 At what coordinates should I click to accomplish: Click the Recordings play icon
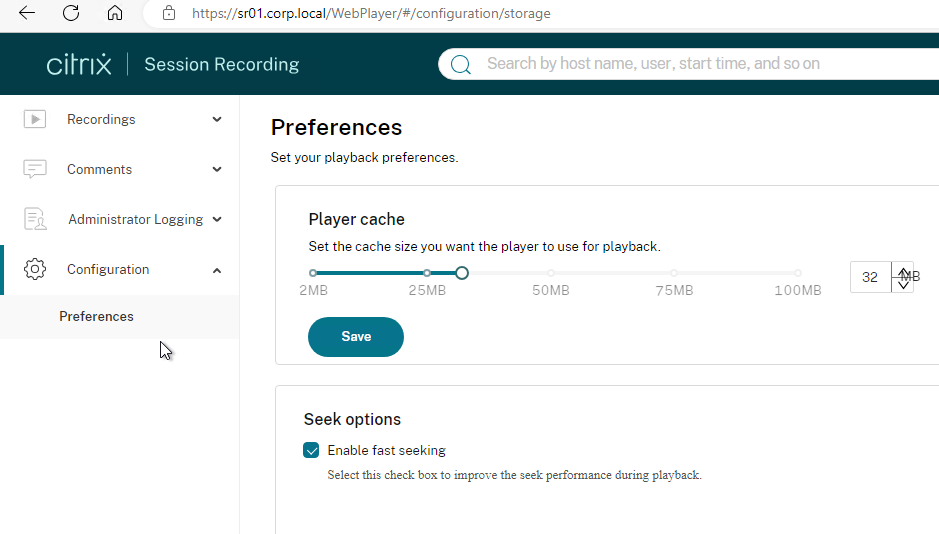tap(35, 119)
